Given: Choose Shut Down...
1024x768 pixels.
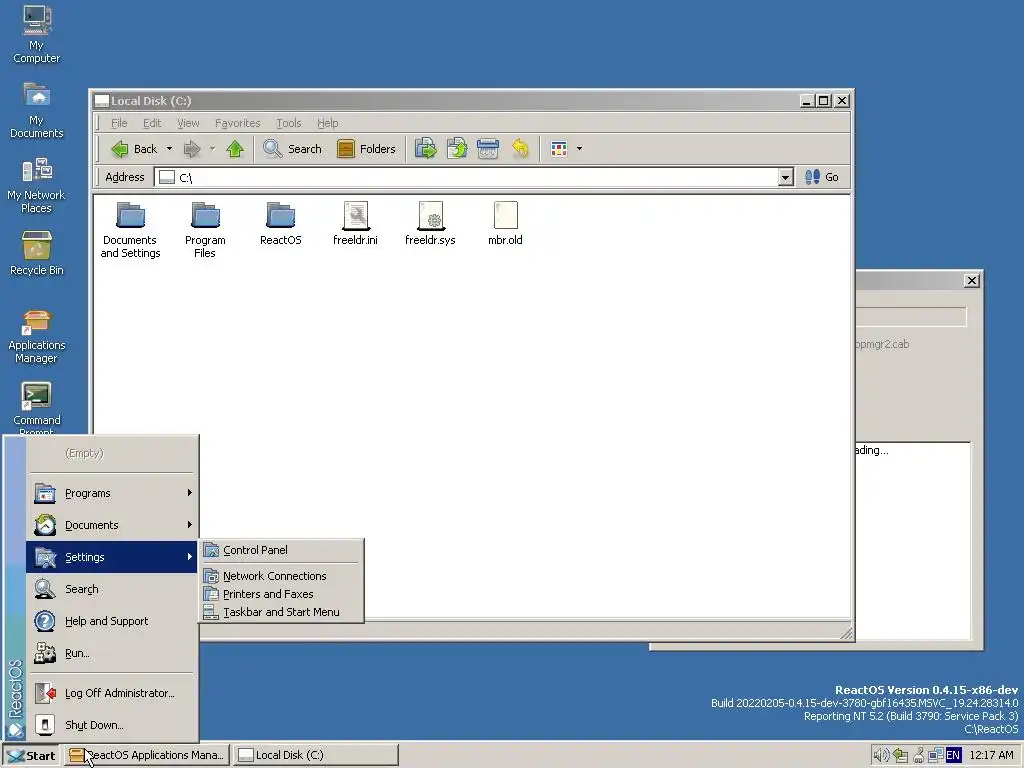Looking at the screenshot, I should pos(112,725).
